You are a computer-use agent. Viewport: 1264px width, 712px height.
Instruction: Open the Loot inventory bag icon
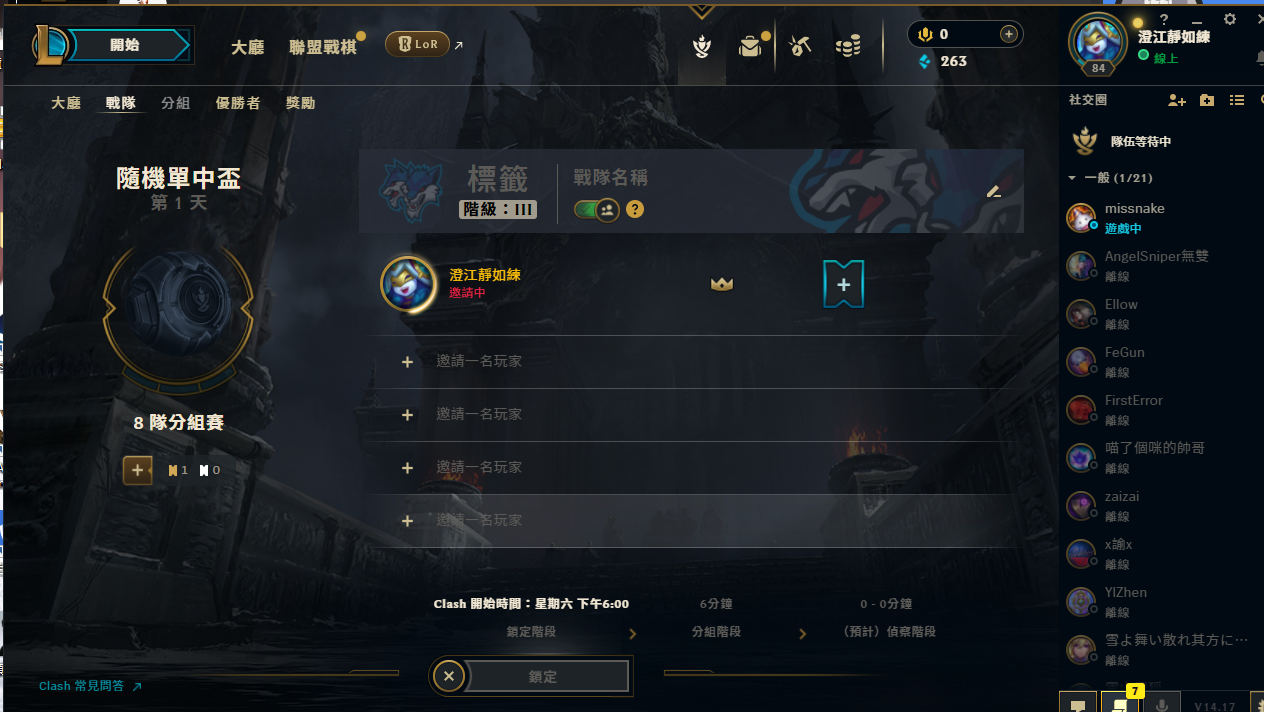pyautogui.click(x=750, y=46)
